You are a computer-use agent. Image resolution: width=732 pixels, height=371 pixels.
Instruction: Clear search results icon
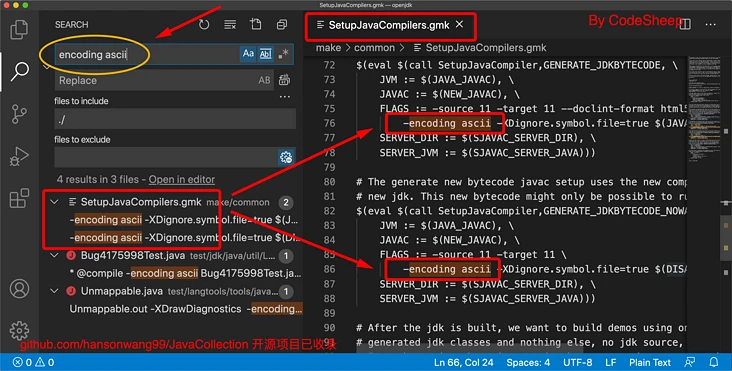(x=230, y=24)
